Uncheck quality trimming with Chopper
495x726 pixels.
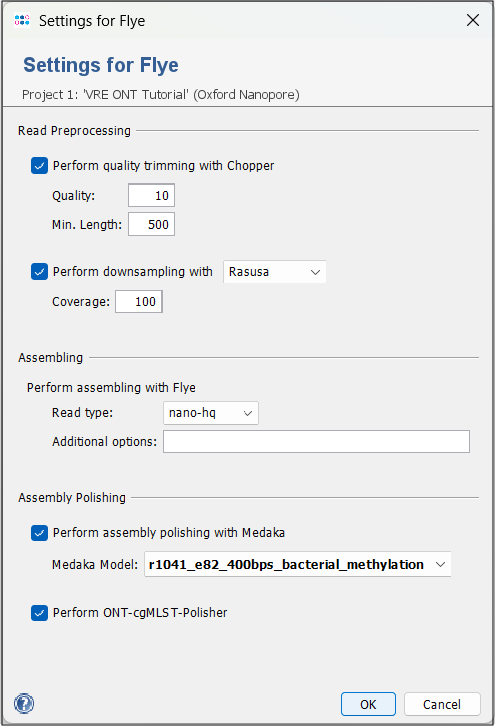39,166
